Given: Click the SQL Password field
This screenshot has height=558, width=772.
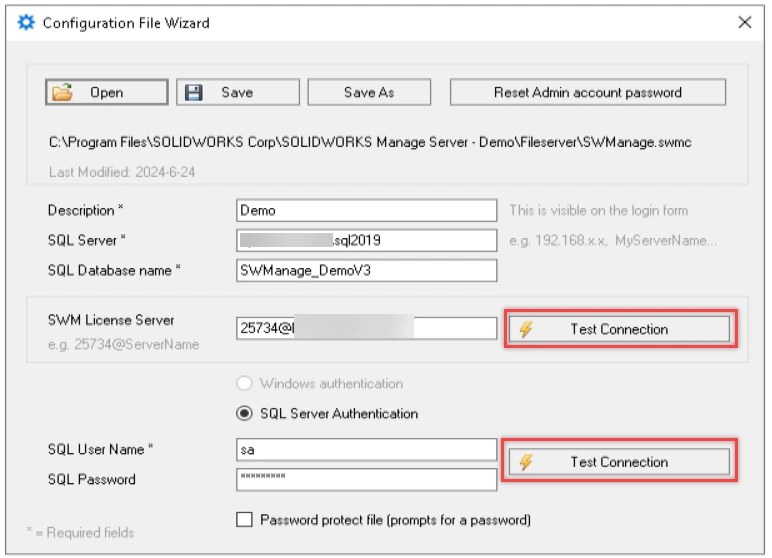Looking at the screenshot, I should pyautogui.click(x=366, y=479).
